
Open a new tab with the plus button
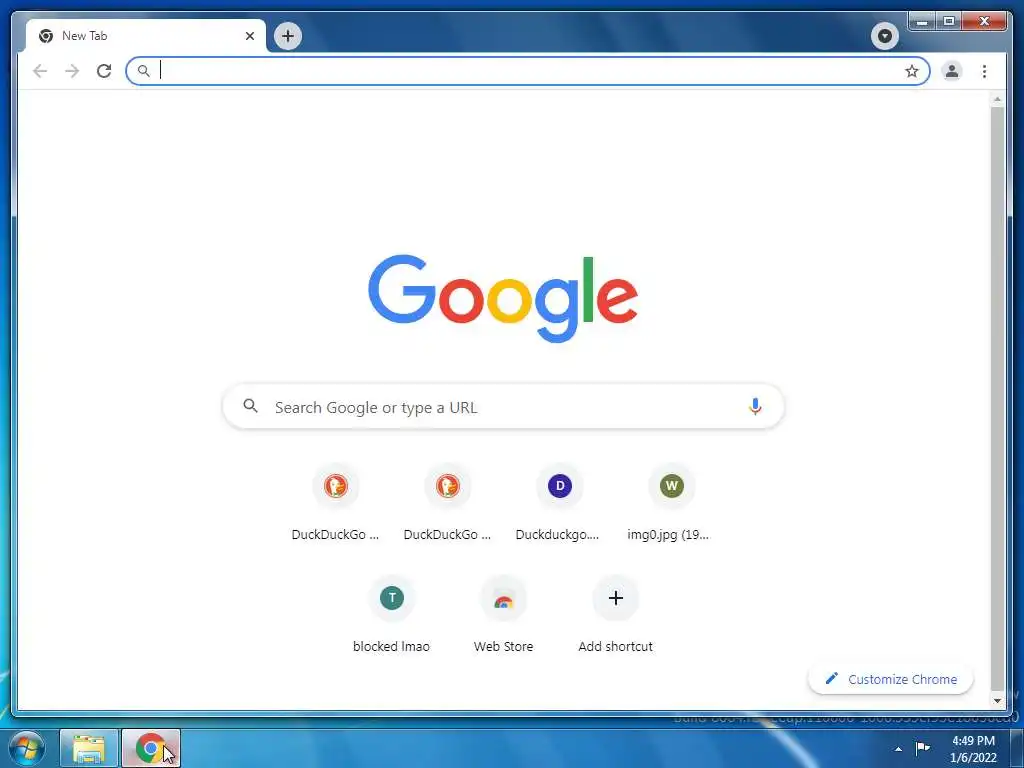(288, 36)
